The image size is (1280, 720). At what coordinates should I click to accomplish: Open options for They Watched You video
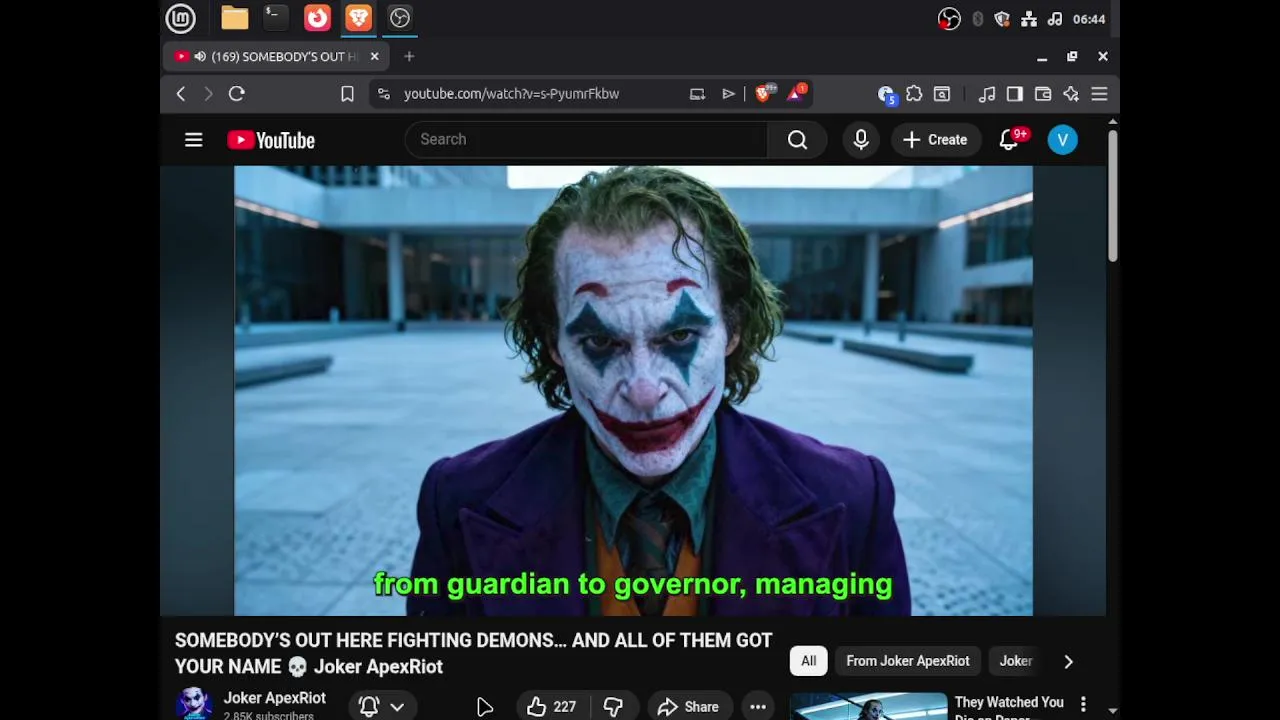(1083, 705)
